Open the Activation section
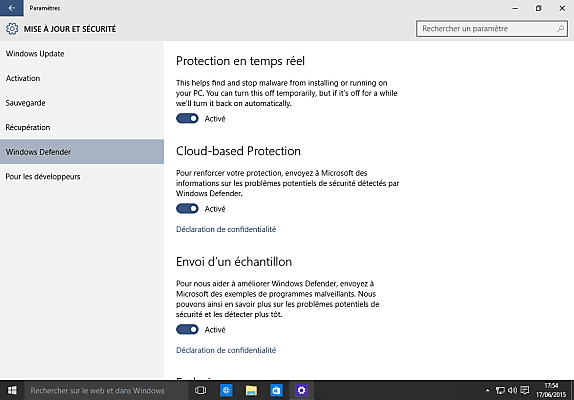Screen dimensions: 574x400 pyautogui.click(x=82, y=78)
